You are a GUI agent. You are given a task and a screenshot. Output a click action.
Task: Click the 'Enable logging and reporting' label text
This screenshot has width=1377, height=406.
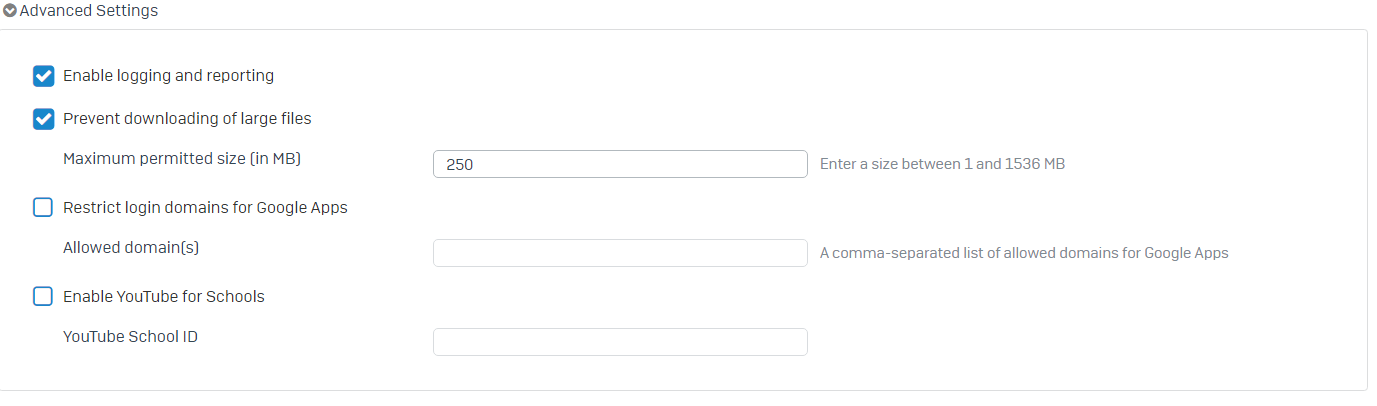click(168, 75)
